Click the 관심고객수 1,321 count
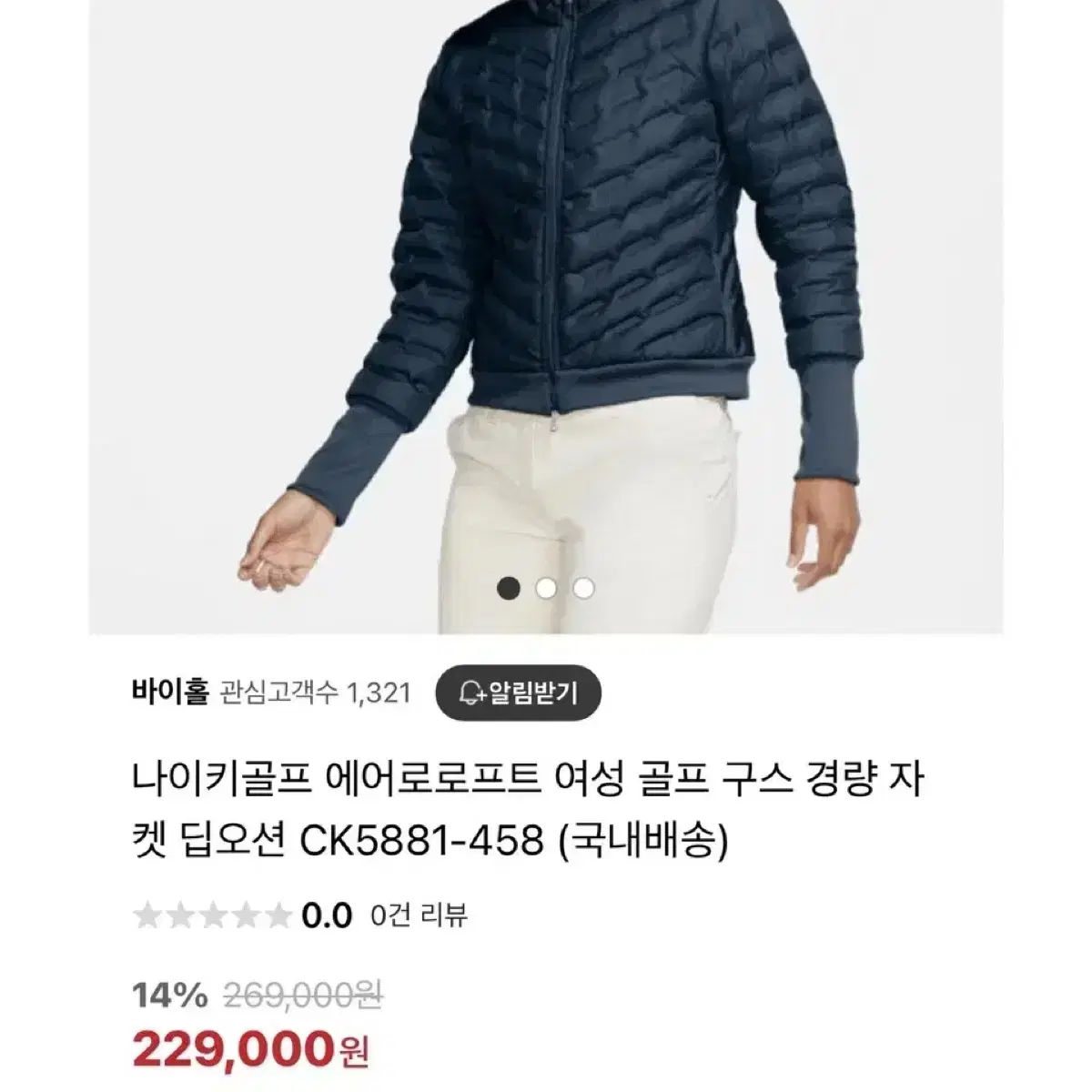 click(315, 695)
